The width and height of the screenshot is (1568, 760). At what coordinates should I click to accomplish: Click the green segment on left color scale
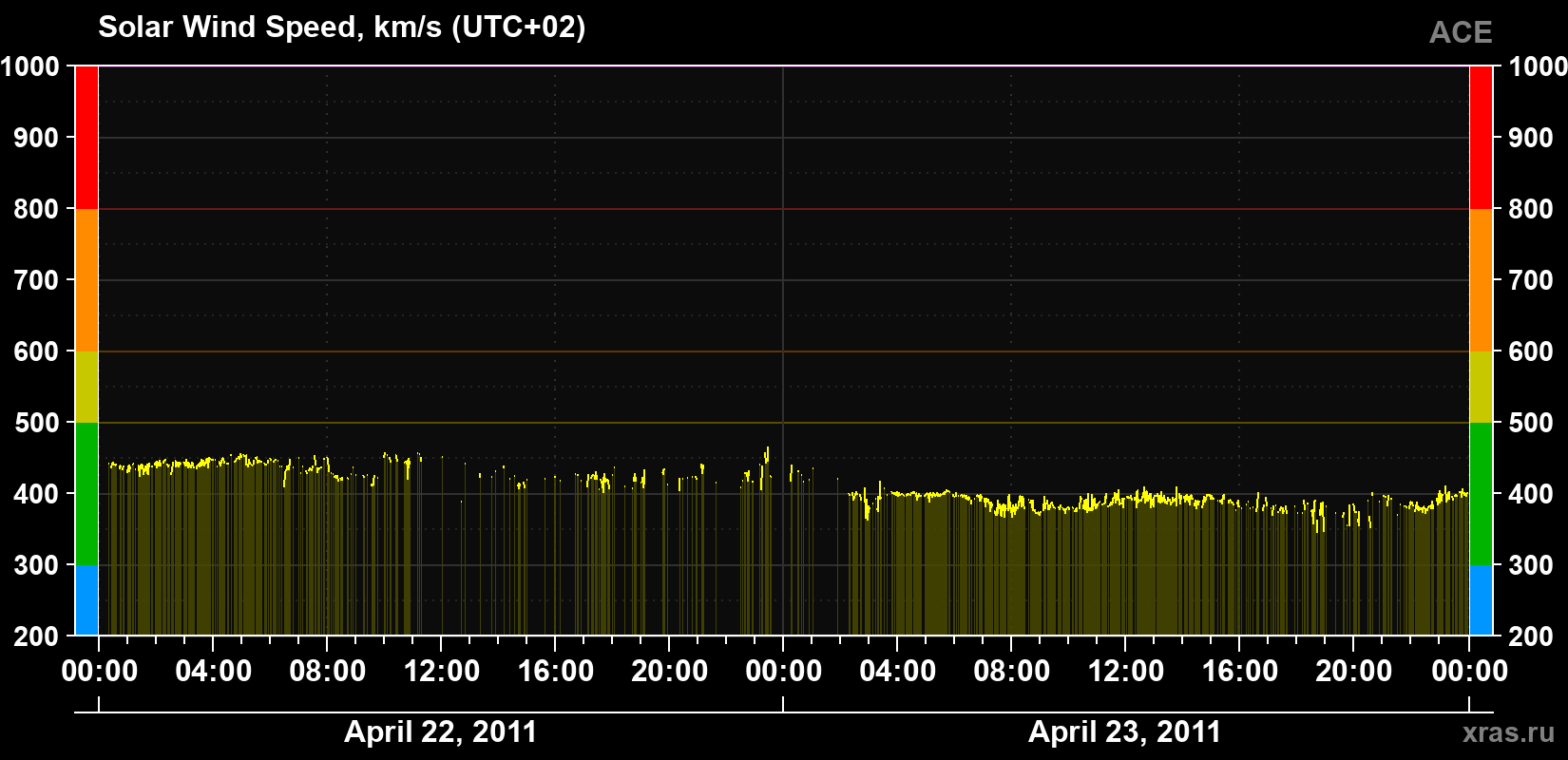point(86,494)
